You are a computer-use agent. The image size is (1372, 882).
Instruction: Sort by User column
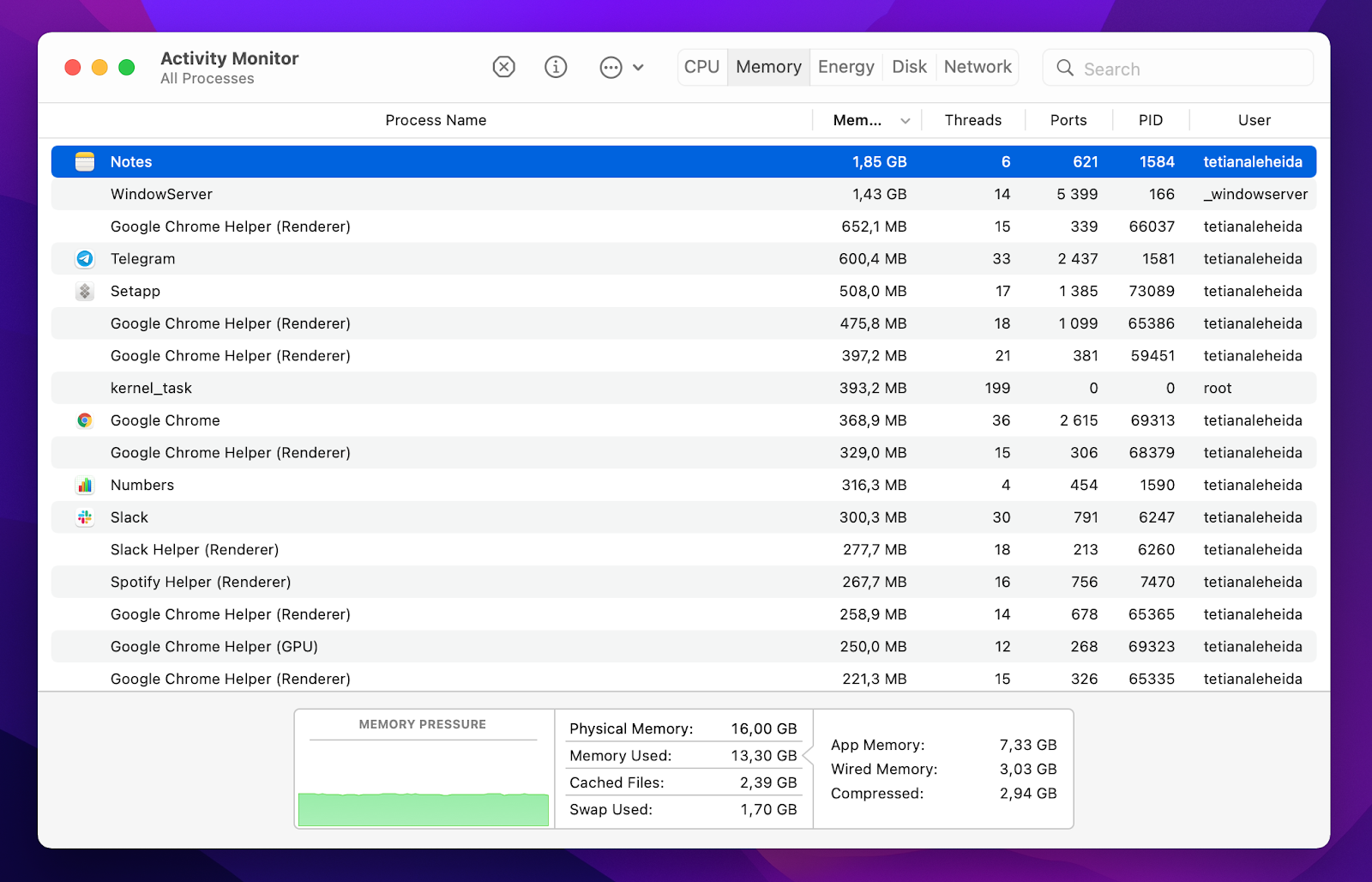pos(1255,120)
